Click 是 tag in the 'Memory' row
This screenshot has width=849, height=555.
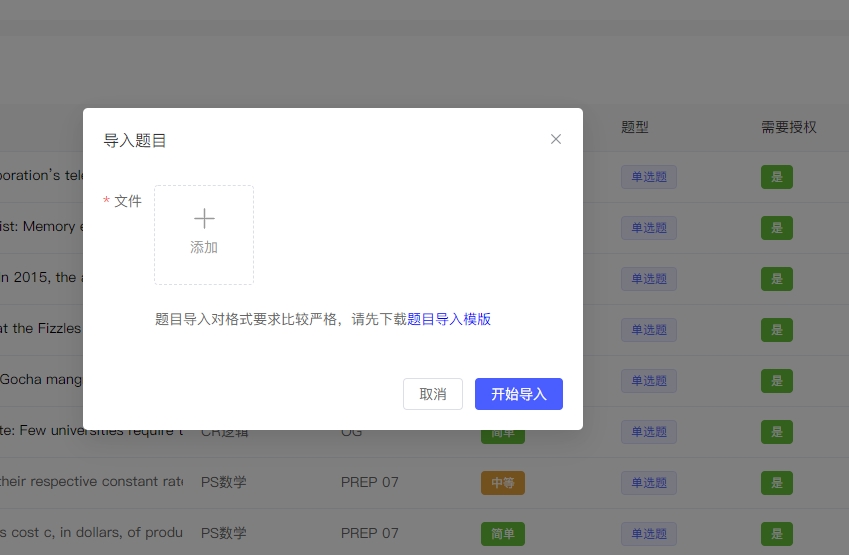coord(776,228)
